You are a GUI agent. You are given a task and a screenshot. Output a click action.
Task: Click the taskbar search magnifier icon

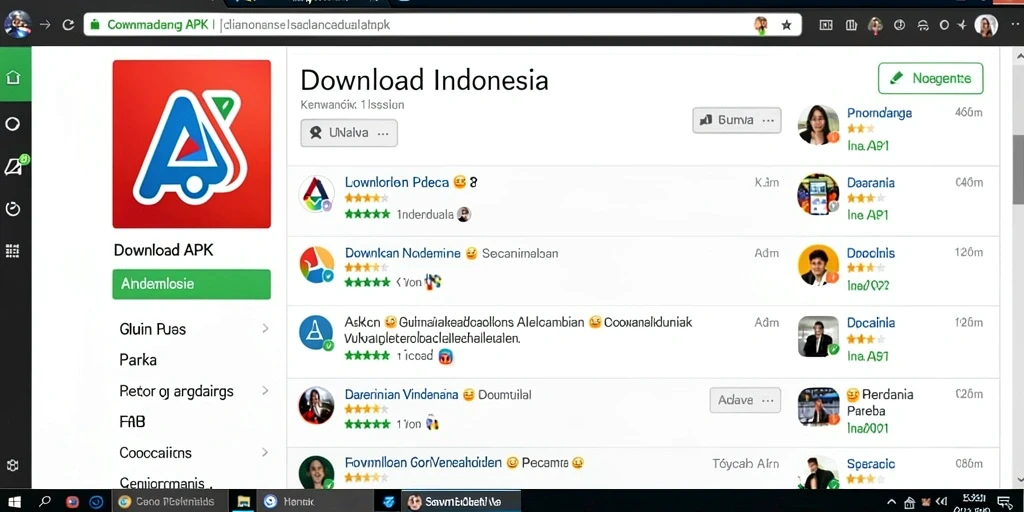pos(45,502)
